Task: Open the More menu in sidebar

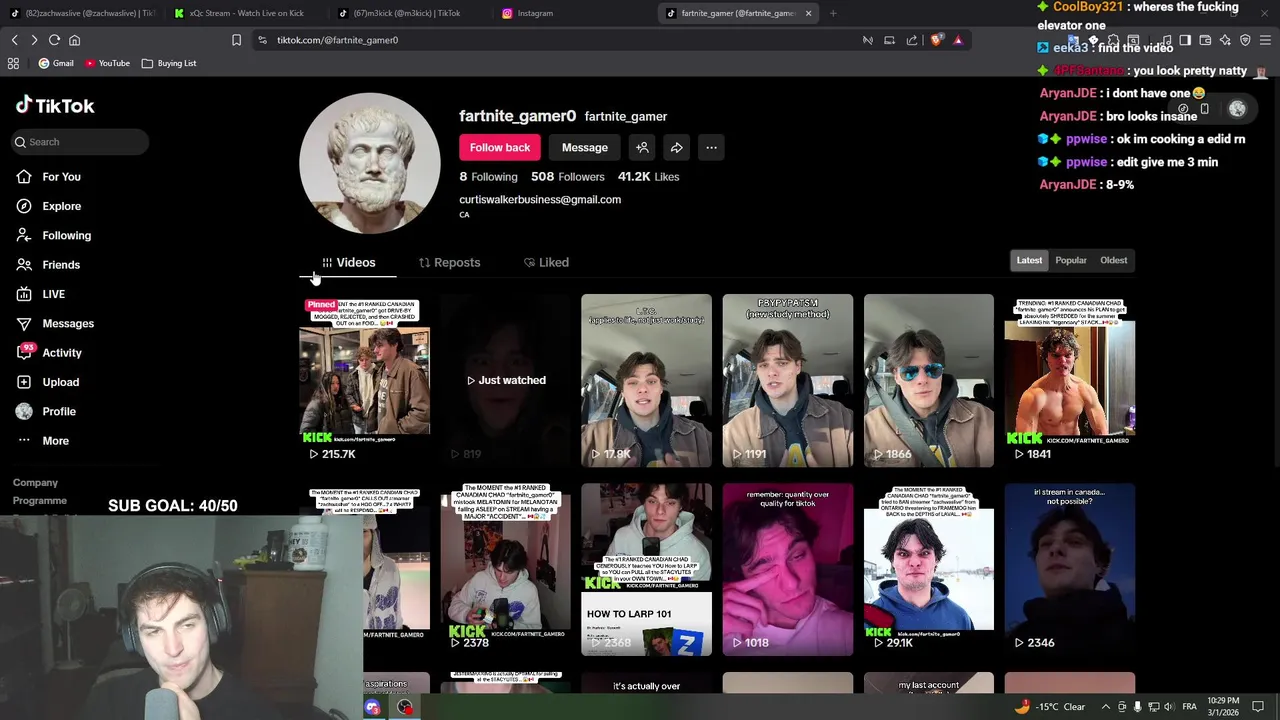Action: (x=55, y=441)
